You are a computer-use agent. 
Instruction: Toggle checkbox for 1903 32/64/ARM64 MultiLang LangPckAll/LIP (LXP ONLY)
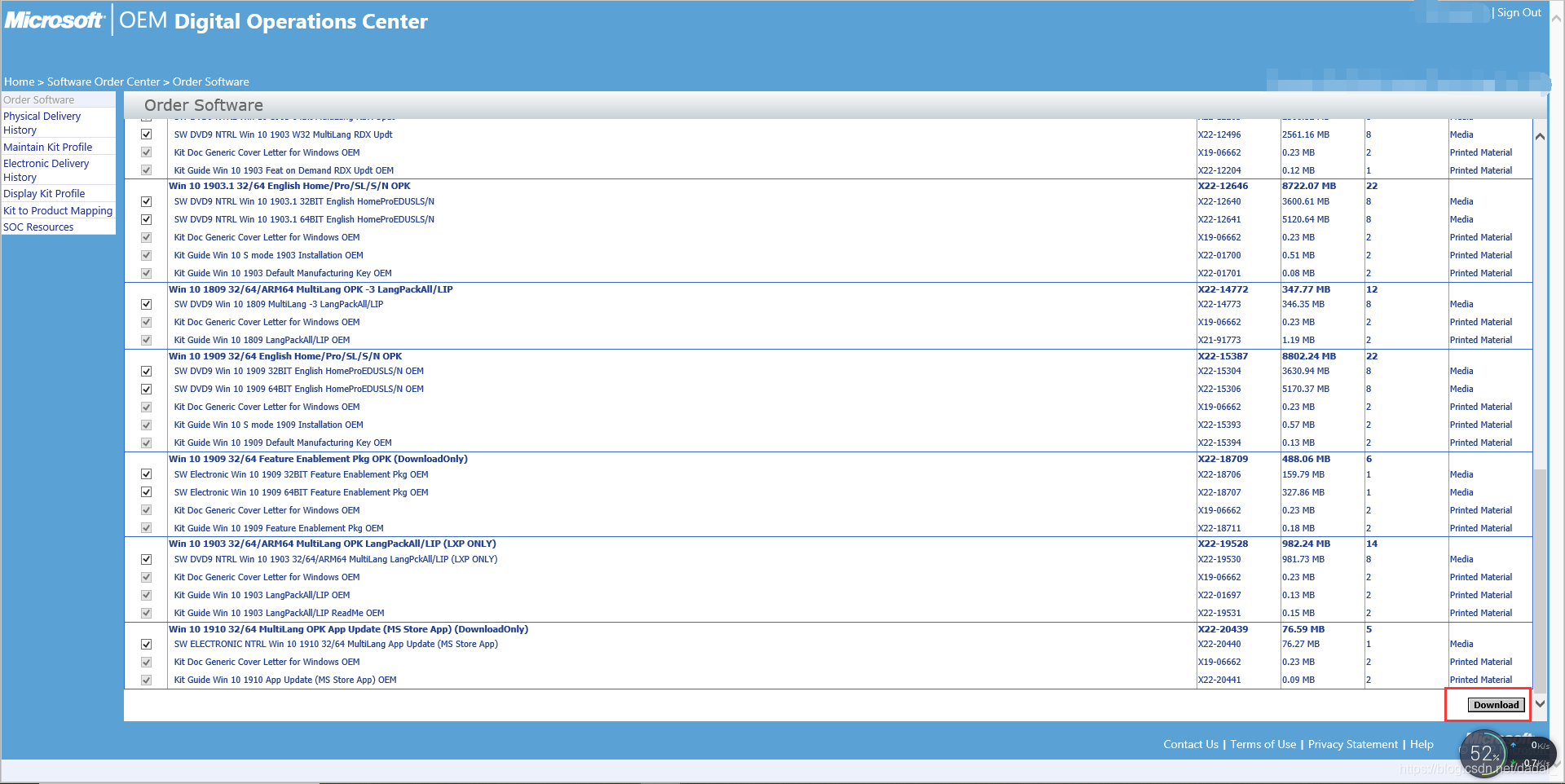[147, 559]
